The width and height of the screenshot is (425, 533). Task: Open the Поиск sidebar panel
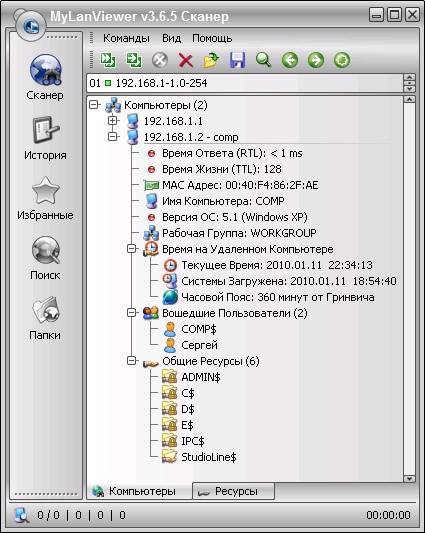tap(45, 258)
